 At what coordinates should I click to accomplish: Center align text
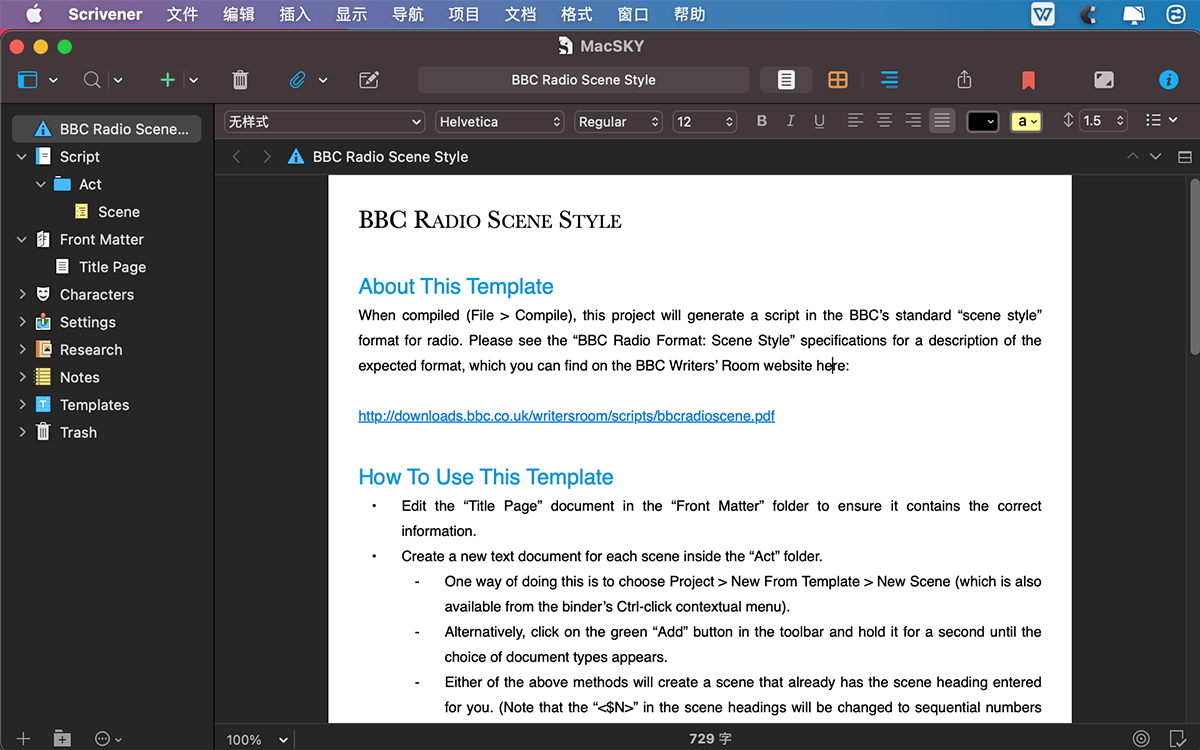884,121
